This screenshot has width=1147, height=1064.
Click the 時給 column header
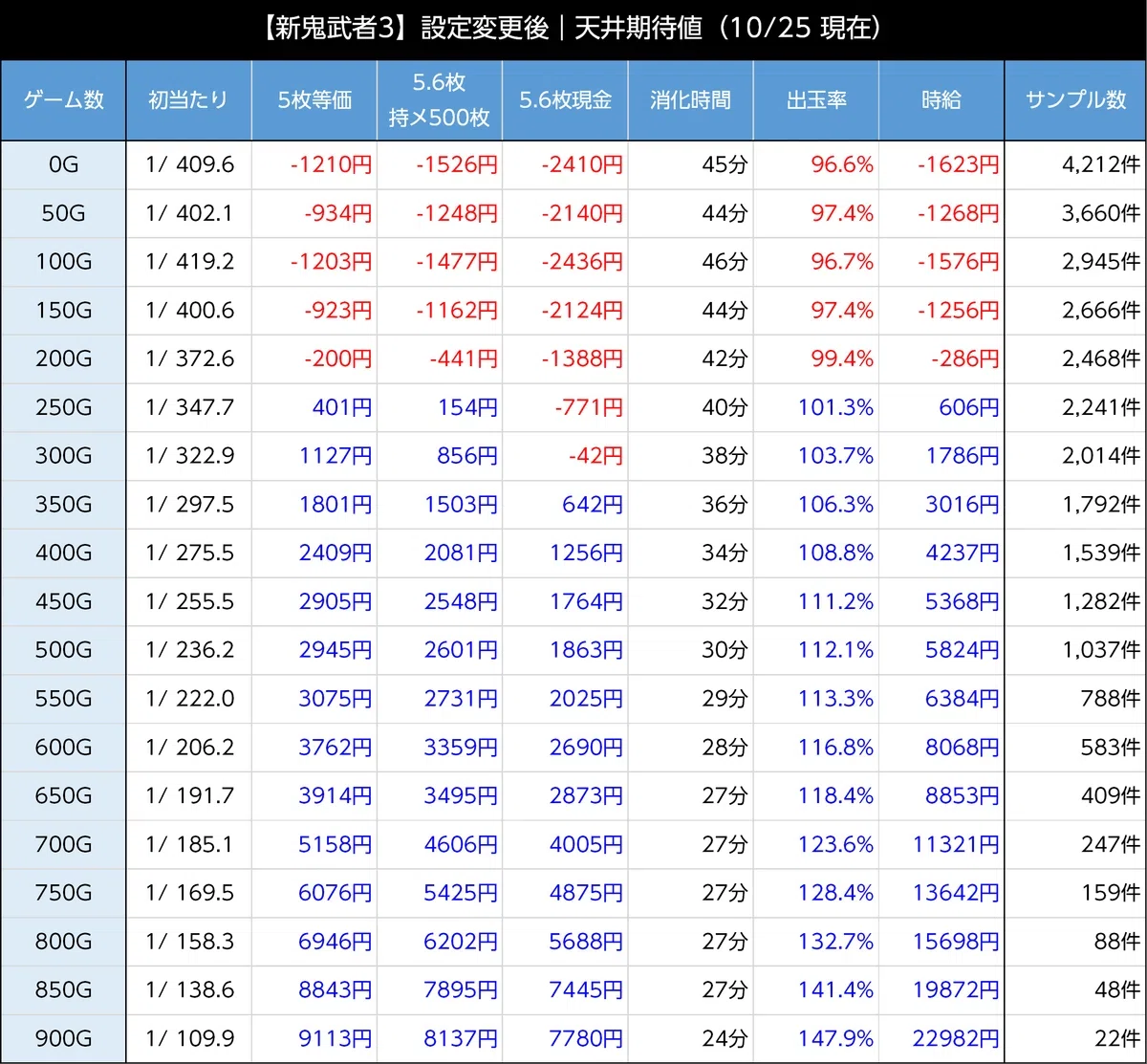[x=941, y=100]
